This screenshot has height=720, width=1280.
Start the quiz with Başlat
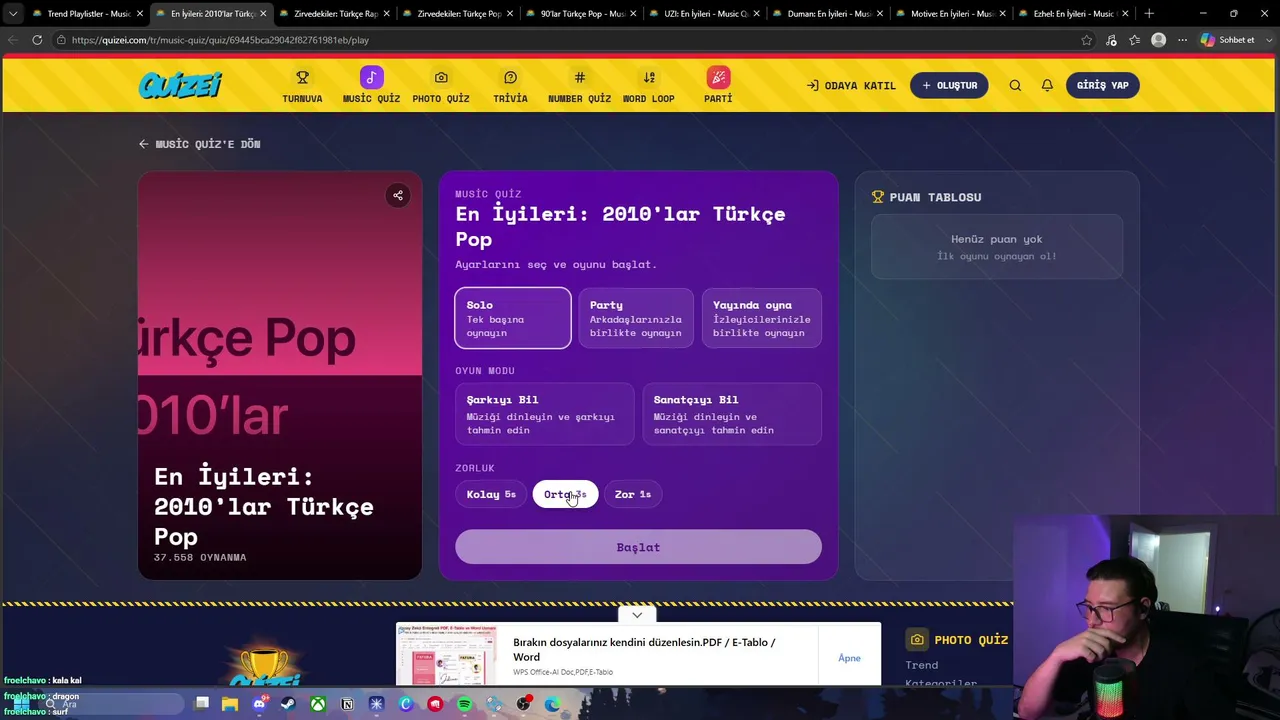tap(638, 547)
